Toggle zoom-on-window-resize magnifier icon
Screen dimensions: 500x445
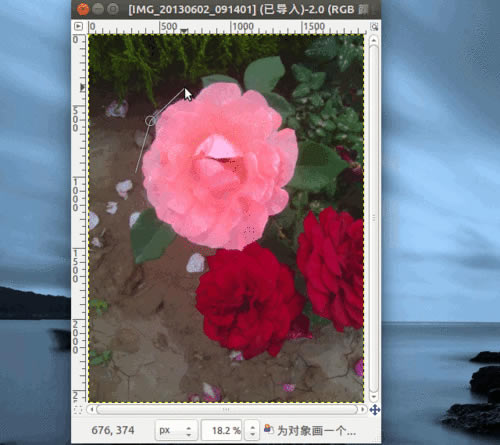374,27
